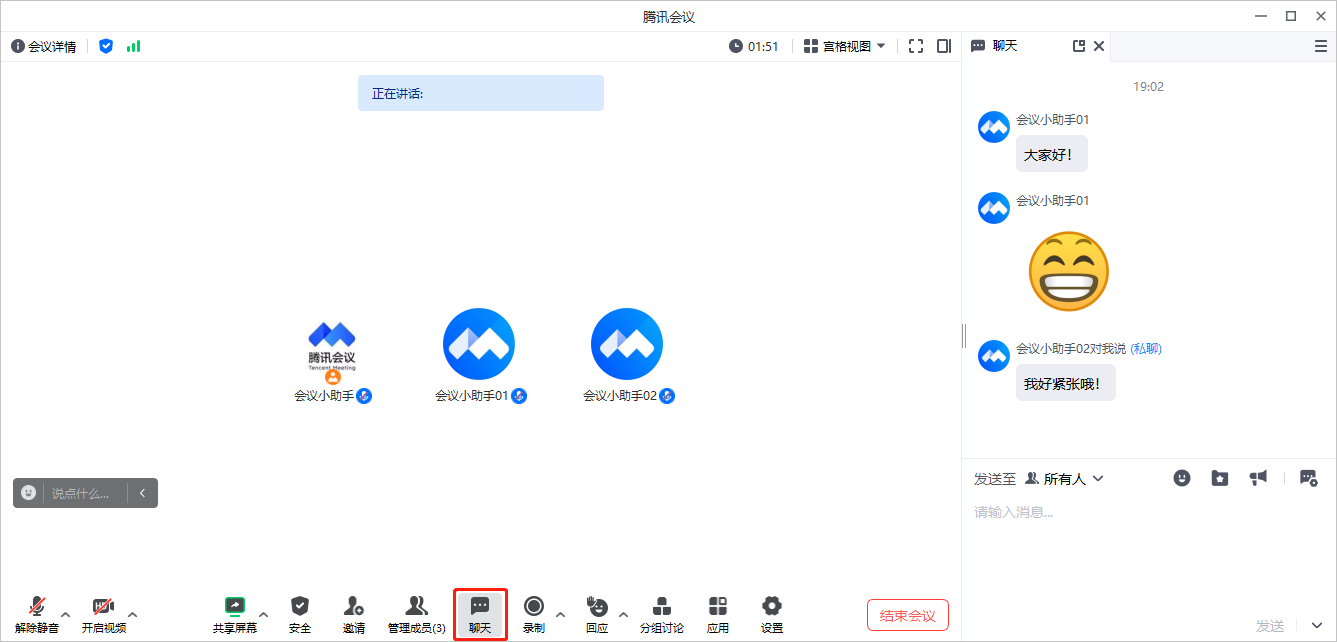Expand audio options arrow next to 解除静音
1337x642 pixels.
coord(66,615)
